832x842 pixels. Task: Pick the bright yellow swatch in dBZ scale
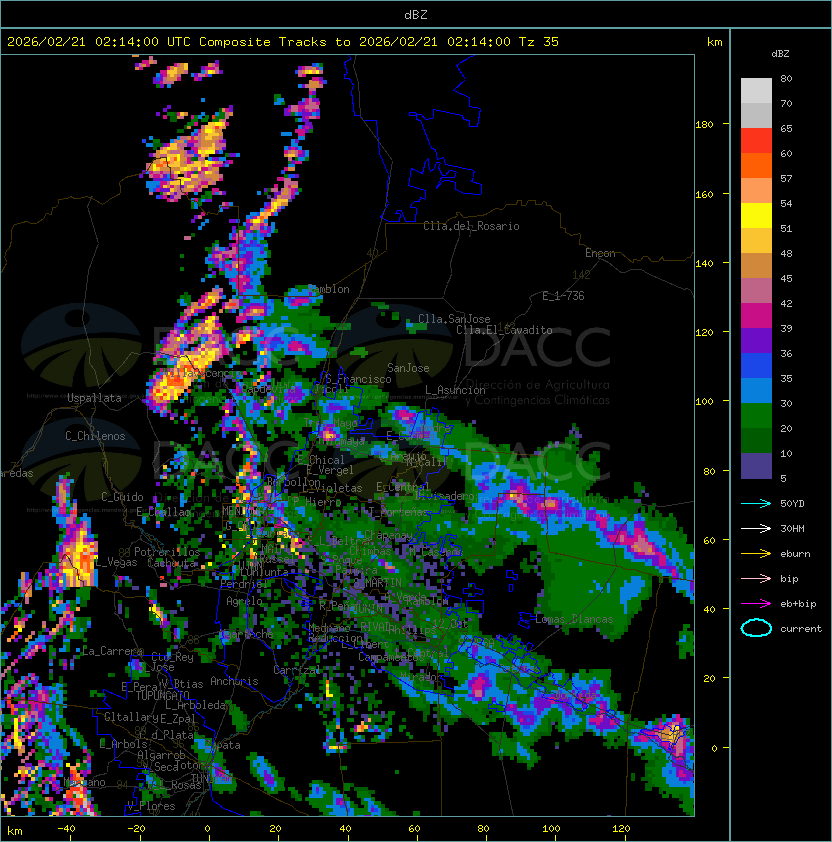click(756, 215)
